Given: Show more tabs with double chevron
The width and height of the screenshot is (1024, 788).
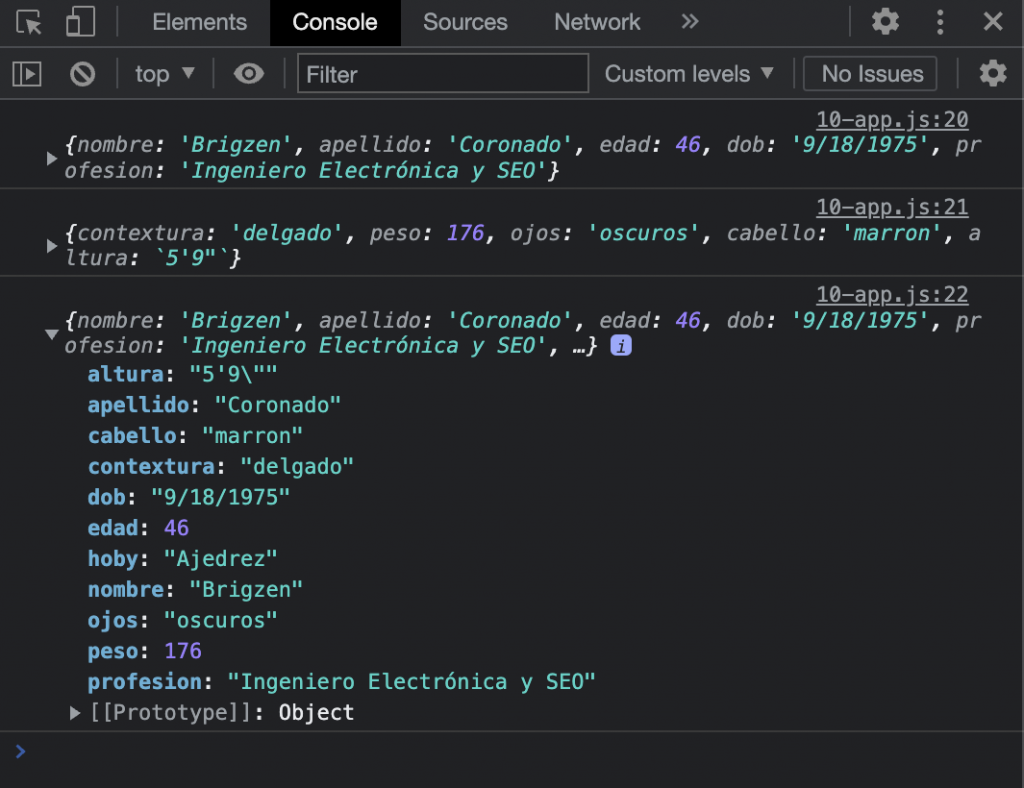Looking at the screenshot, I should pos(690,22).
